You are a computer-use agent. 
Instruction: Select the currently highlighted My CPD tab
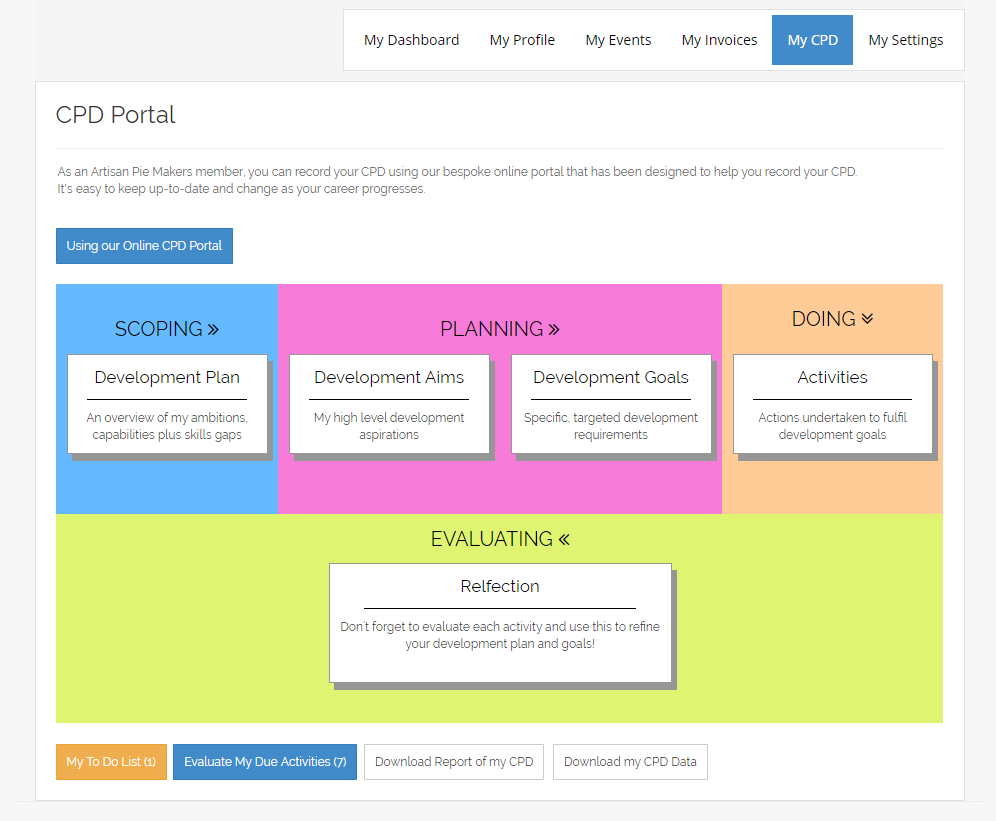tap(812, 40)
